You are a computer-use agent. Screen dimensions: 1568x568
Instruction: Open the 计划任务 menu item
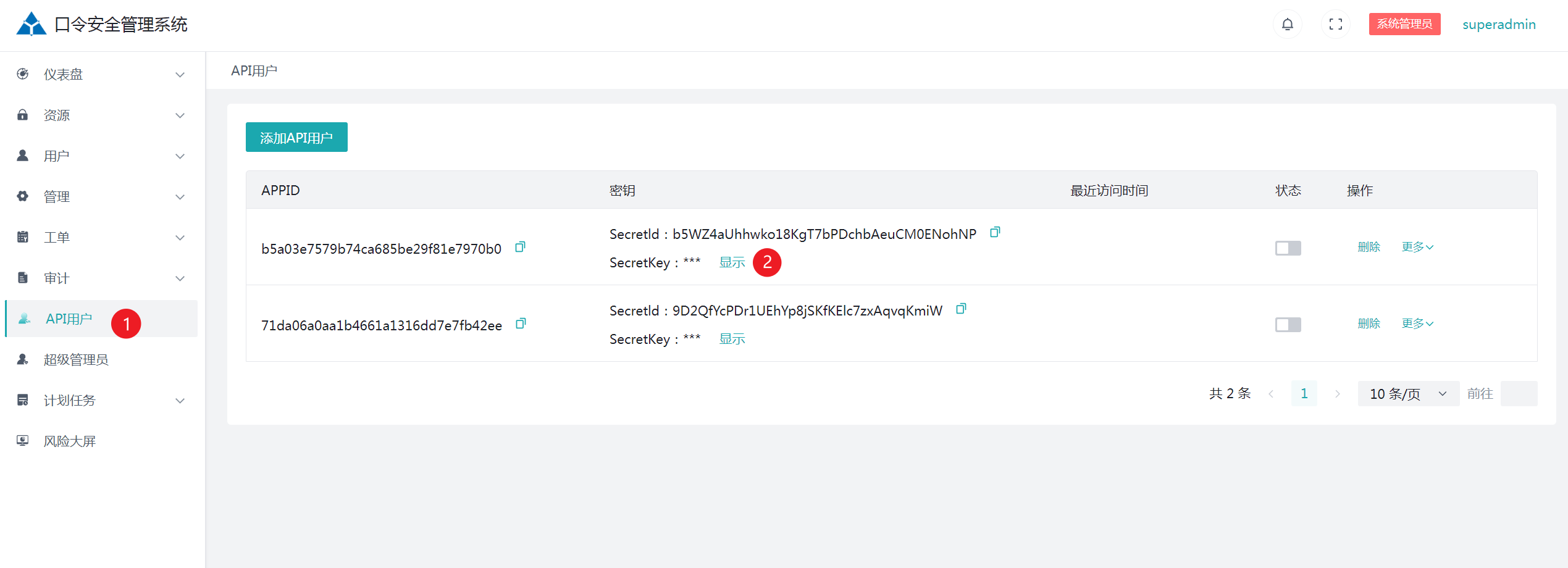(102, 401)
